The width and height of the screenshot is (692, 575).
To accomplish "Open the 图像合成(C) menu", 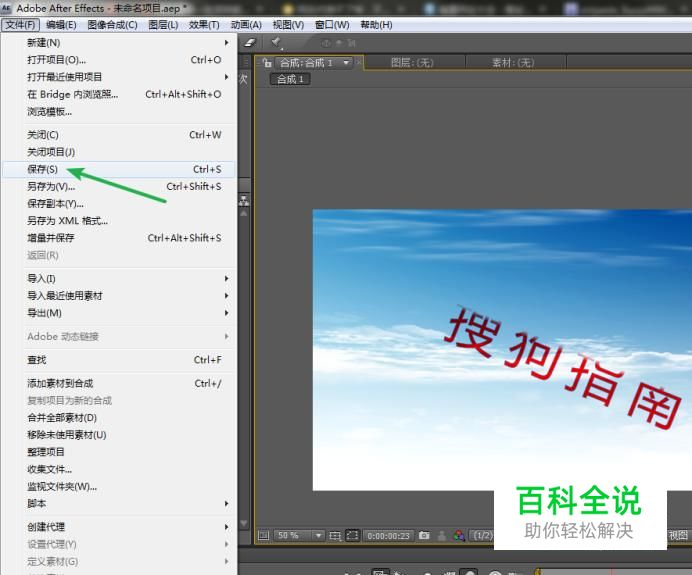I will [x=112, y=25].
